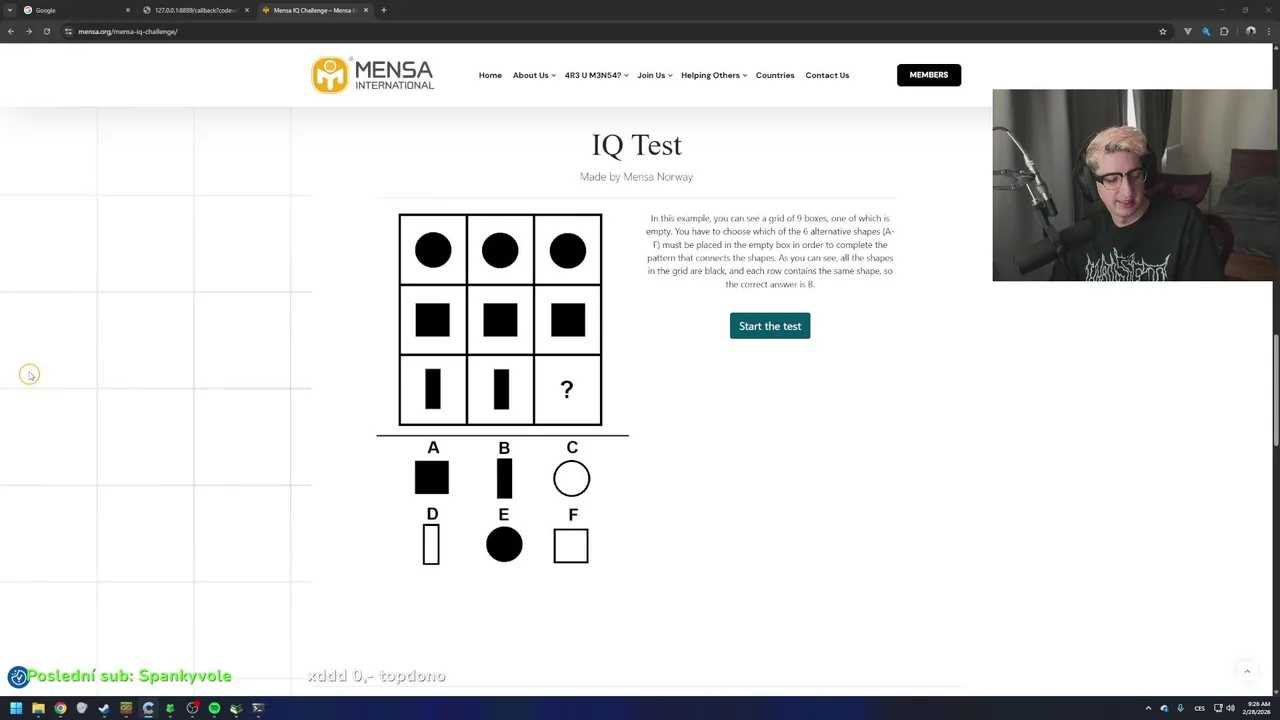Open the Countries menu item

[775, 75]
